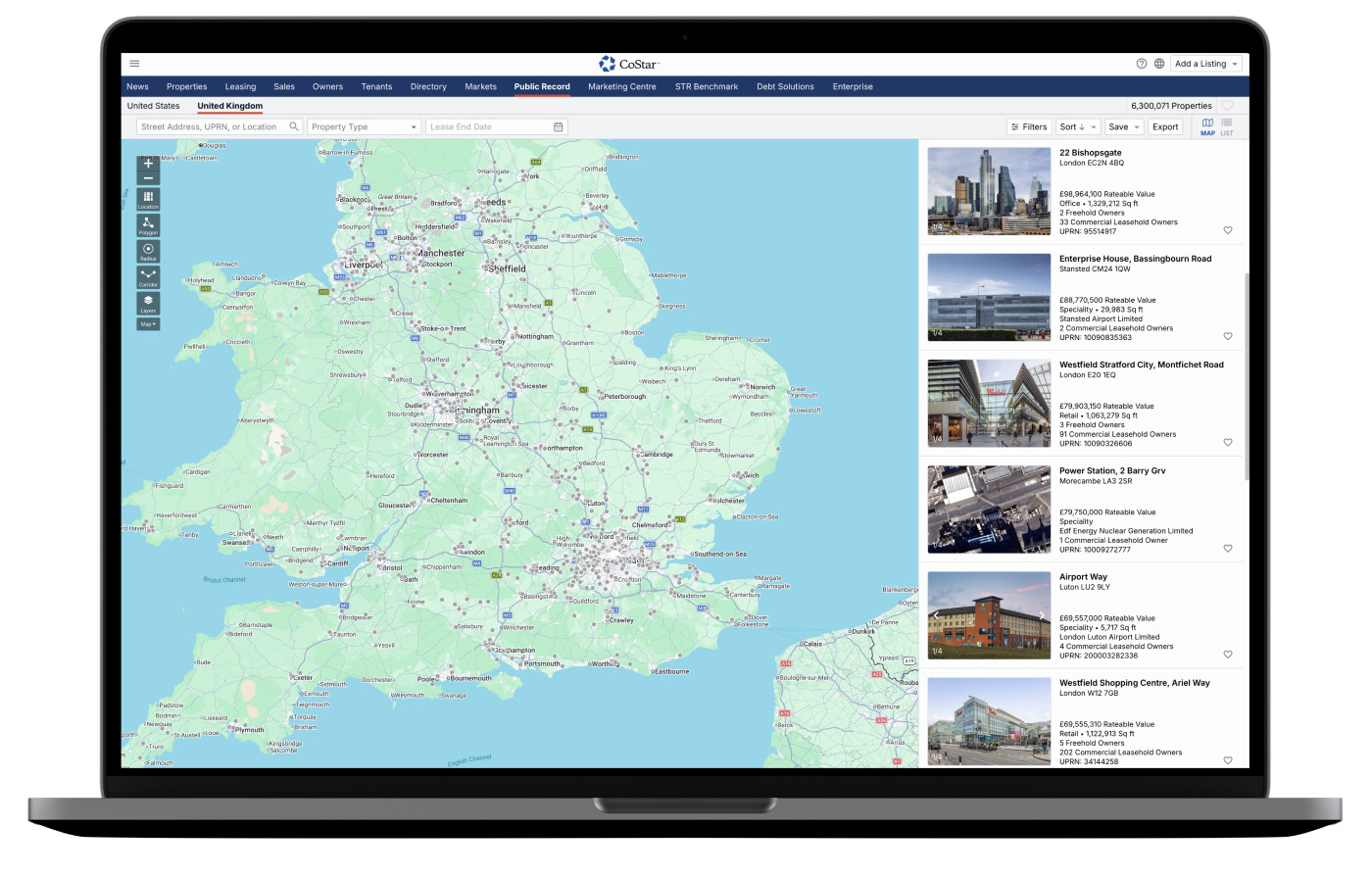Favorite the 22 Bishopsgate listing

tap(1228, 230)
